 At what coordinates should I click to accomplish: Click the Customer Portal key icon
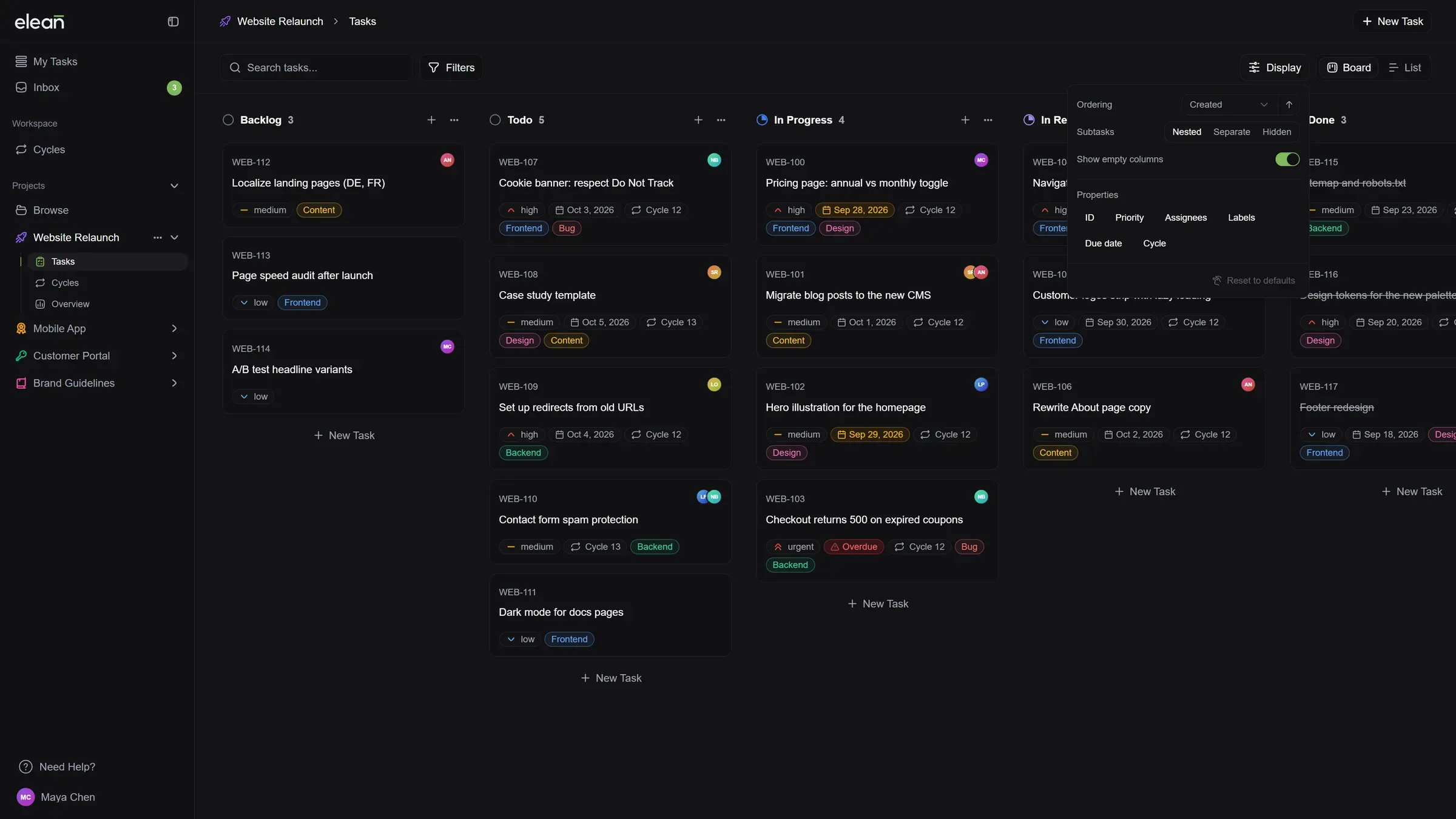point(21,356)
